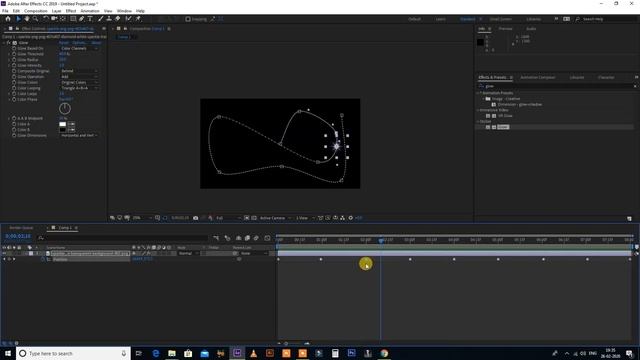Image resolution: width=640 pixels, height=360 pixels.
Task: Select the Hand tool
Action: [x=27, y=19]
